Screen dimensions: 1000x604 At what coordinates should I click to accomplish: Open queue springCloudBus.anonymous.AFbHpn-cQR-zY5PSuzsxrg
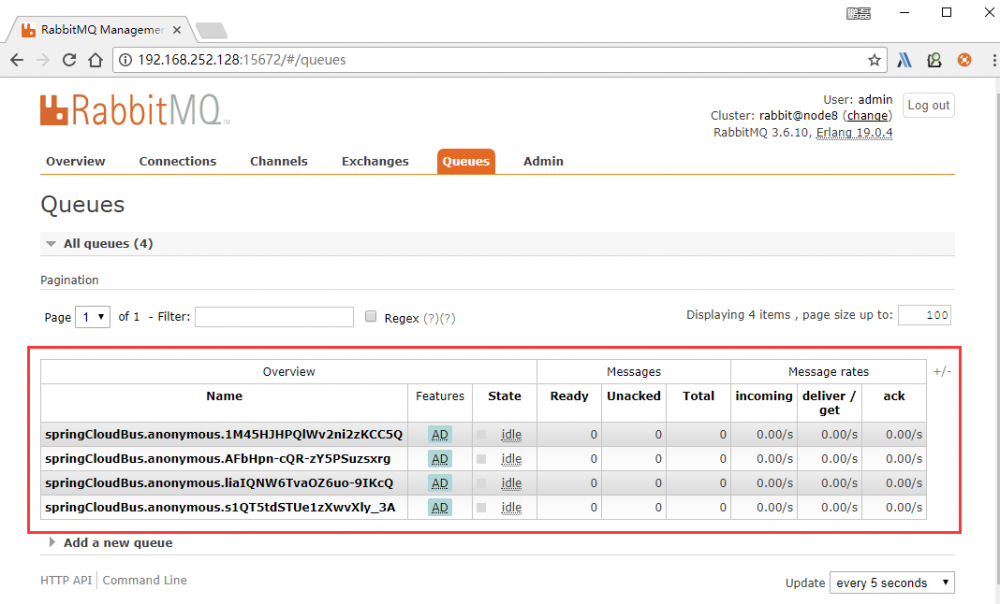point(218,459)
